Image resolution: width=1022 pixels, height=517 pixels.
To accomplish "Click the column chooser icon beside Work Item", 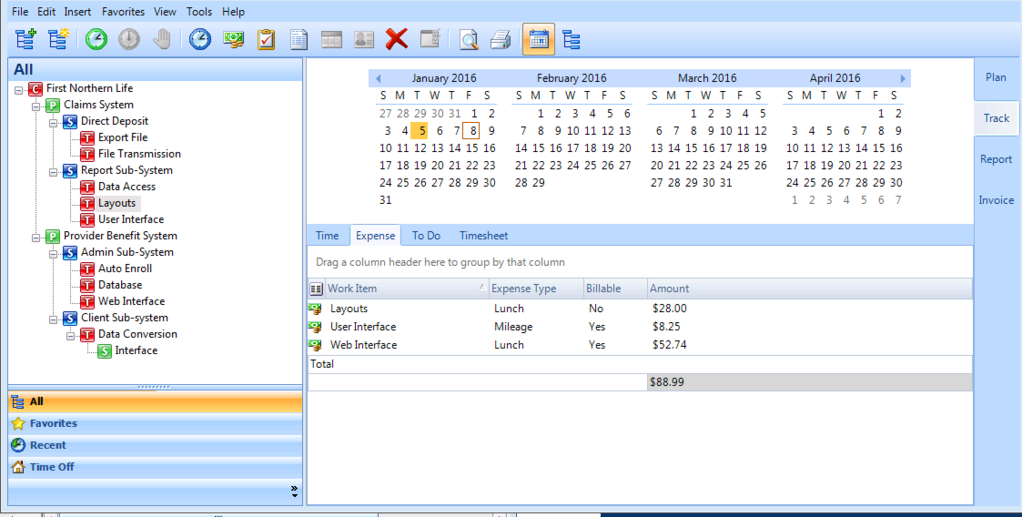I will pos(316,288).
